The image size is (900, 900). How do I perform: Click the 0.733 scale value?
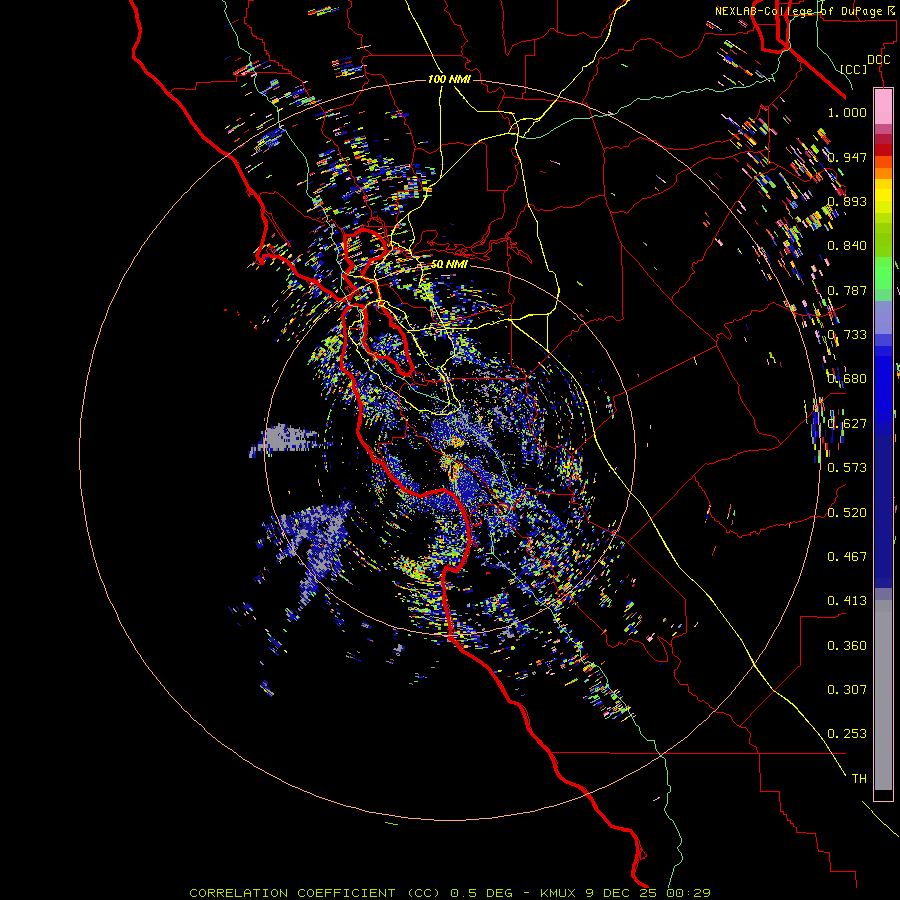[847, 335]
